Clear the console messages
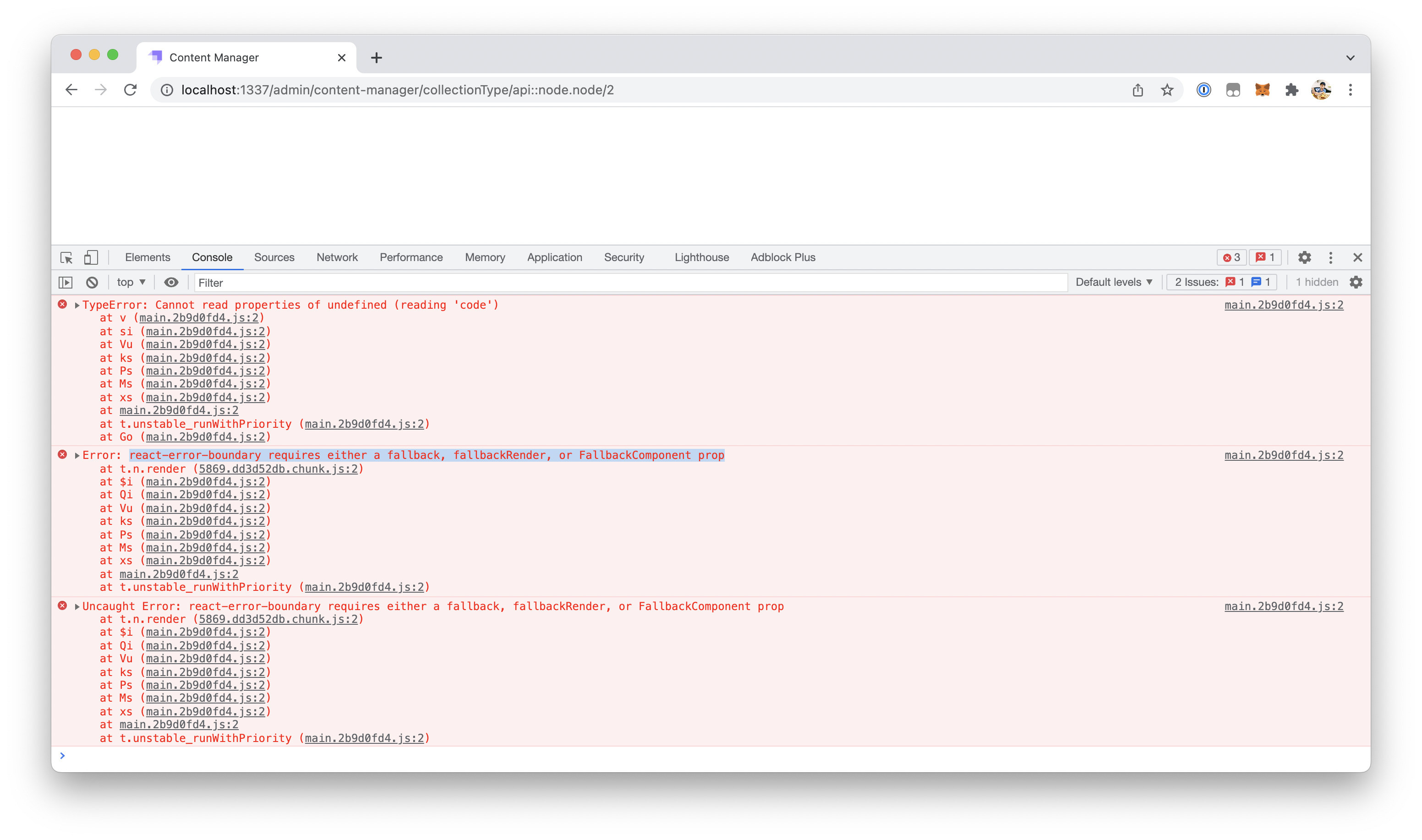Viewport: 1422px width, 840px height. coord(91,282)
